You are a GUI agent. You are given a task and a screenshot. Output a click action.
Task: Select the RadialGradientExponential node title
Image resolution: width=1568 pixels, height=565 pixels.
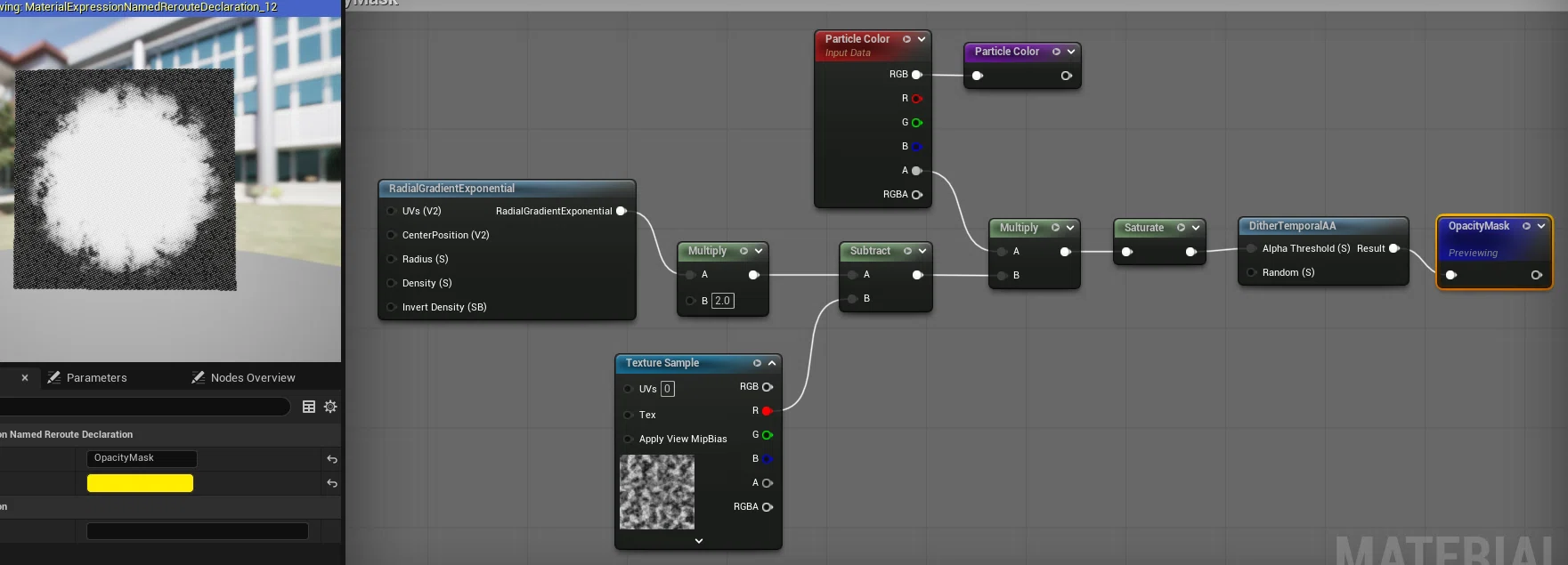451,189
